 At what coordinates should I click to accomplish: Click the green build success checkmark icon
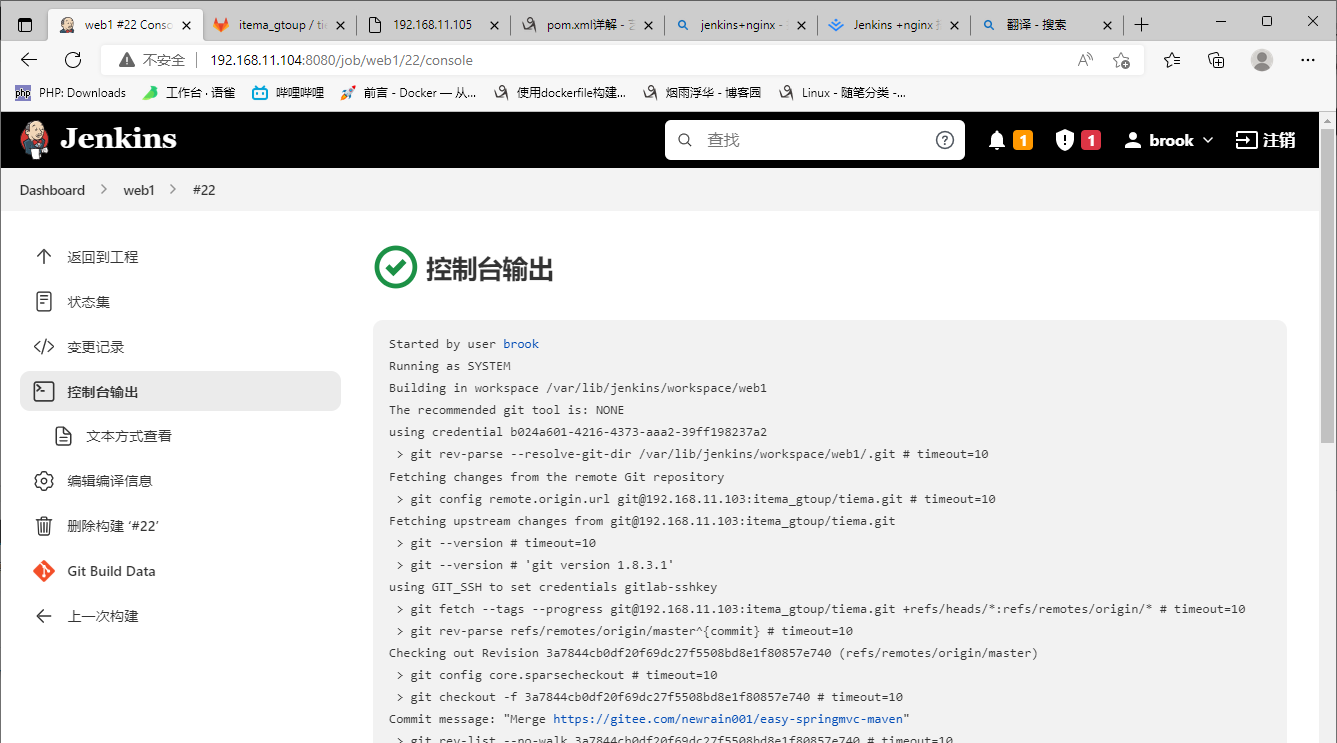point(395,267)
